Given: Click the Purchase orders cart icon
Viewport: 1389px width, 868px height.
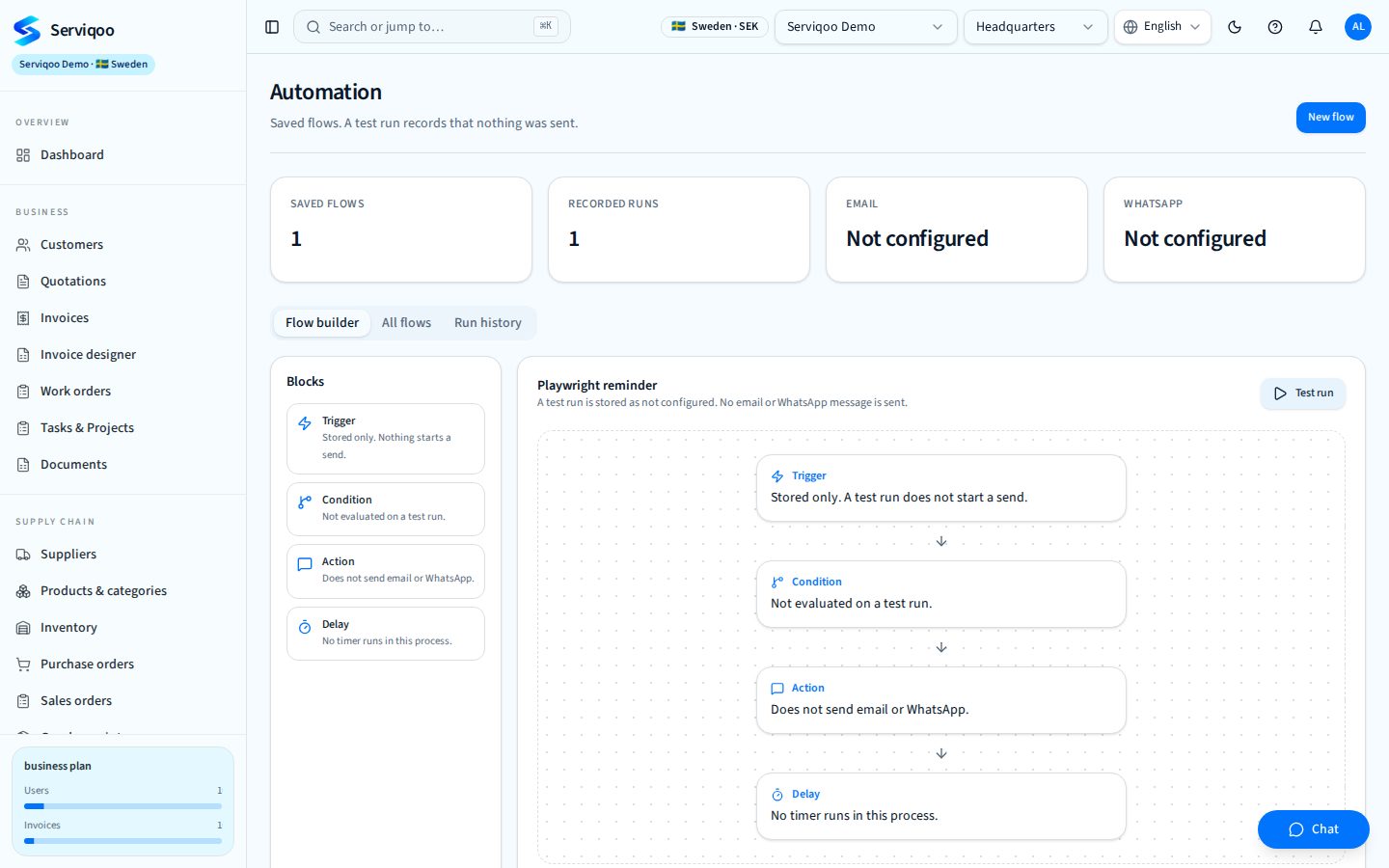Looking at the screenshot, I should tap(23, 665).
